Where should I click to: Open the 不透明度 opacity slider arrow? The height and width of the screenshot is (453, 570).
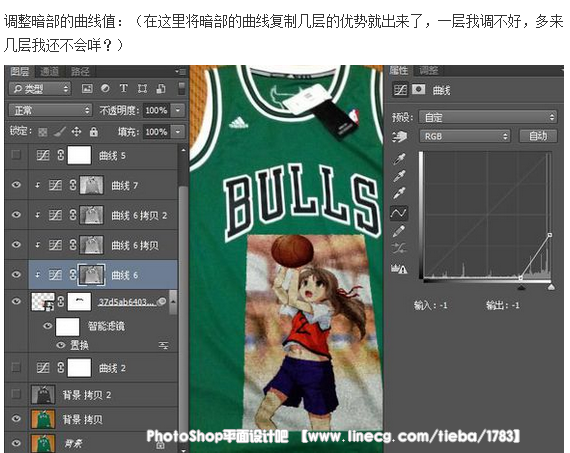click(178, 110)
